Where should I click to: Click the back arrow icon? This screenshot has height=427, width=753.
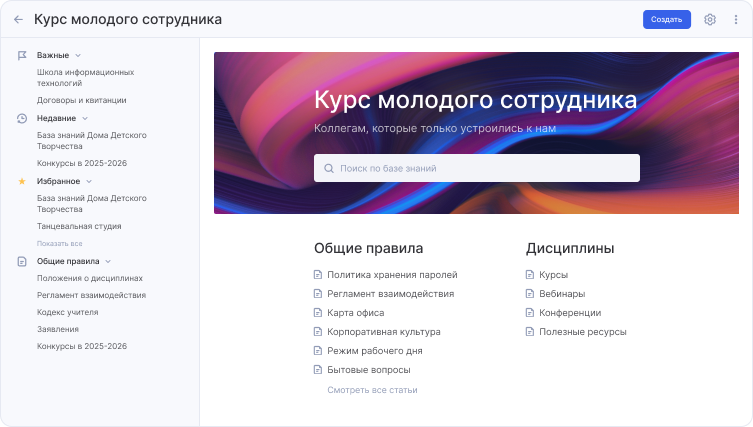click(x=18, y=19)
